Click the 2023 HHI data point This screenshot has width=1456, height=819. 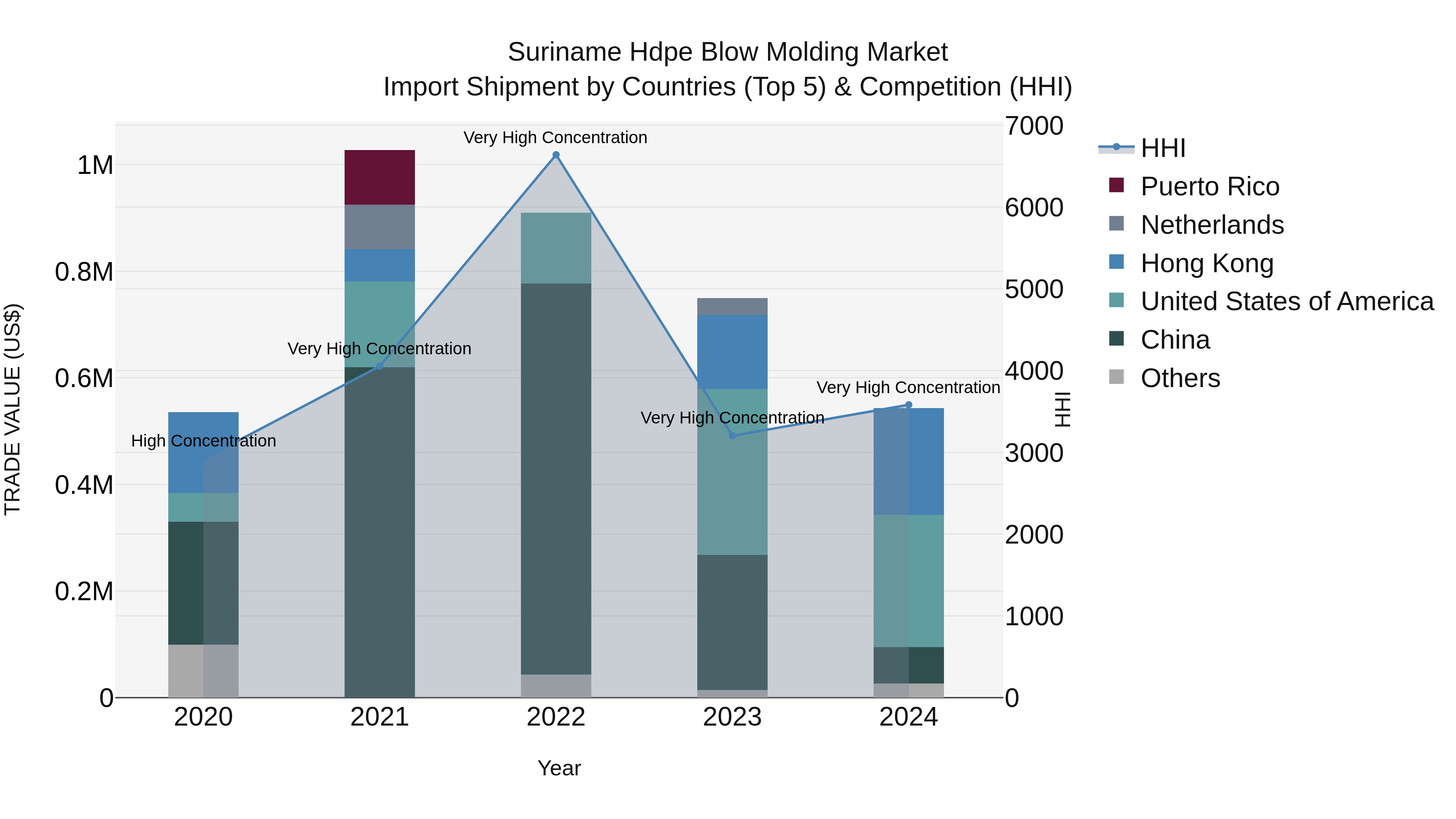tap(732, 436)
